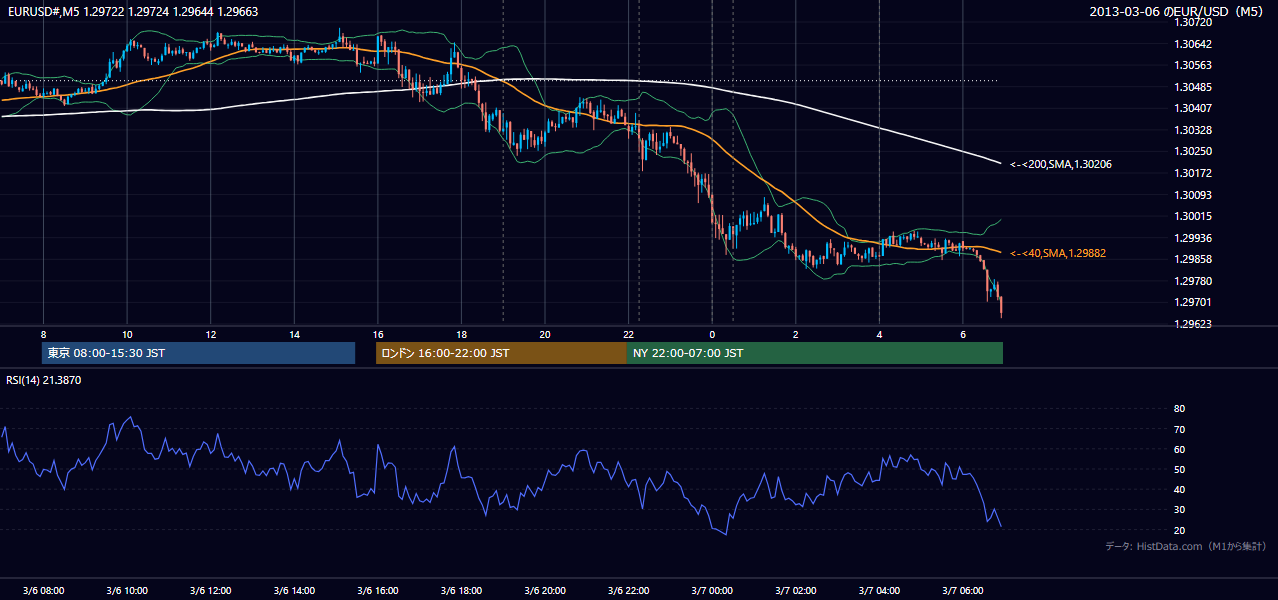The width and height of the screenshot is (1278, 600).
Task: Click price axis value 1.29623
Action: 1193,324
